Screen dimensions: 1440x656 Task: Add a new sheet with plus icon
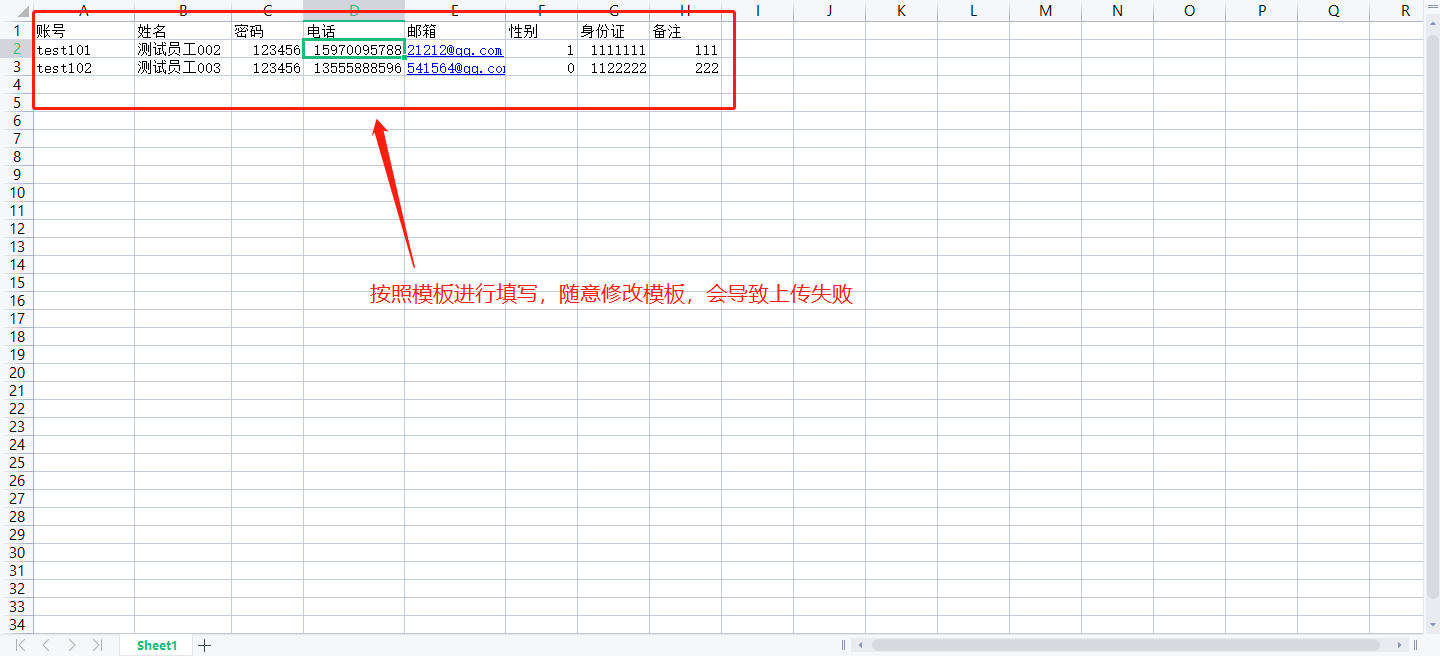[205, 645]
